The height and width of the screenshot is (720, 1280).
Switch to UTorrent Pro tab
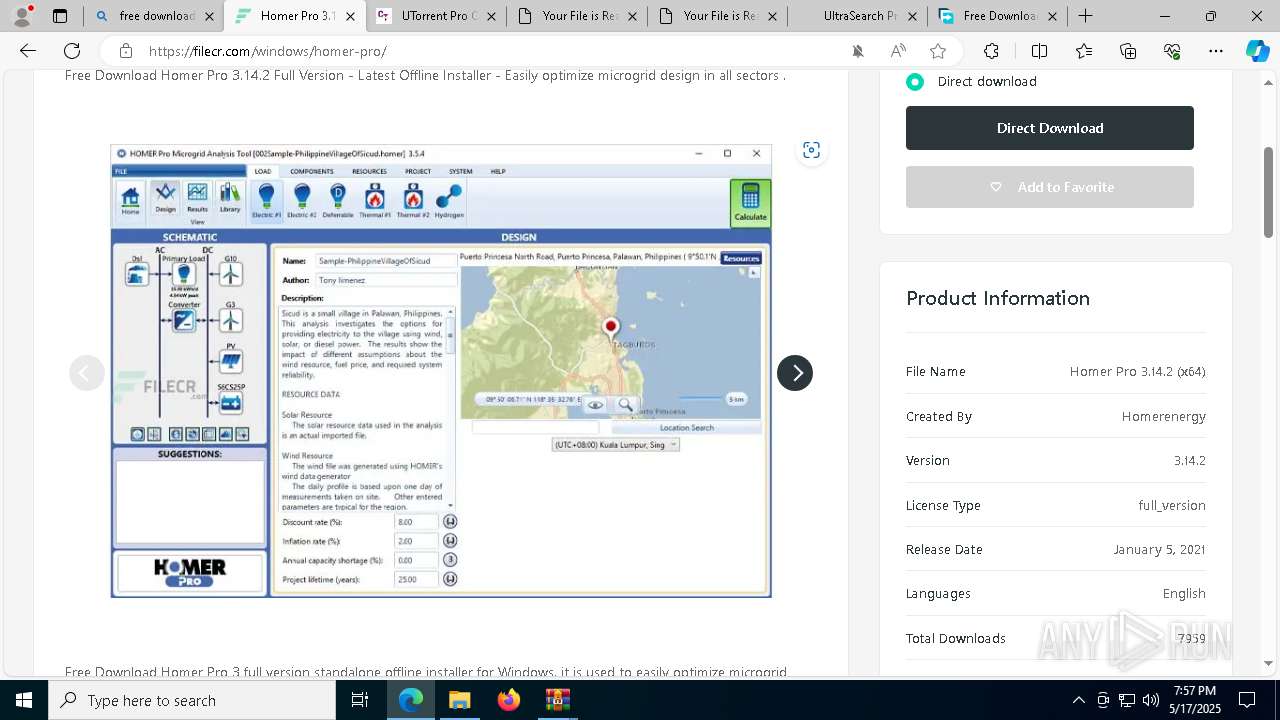pos(436,16)
